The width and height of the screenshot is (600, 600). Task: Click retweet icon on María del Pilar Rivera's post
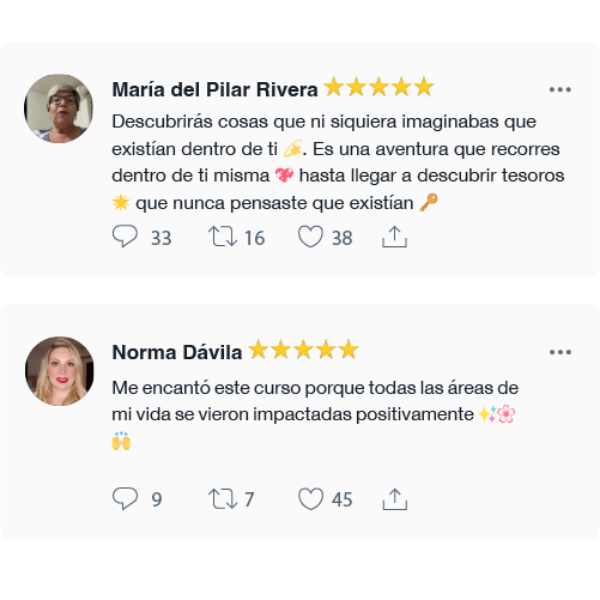(222, 236)
